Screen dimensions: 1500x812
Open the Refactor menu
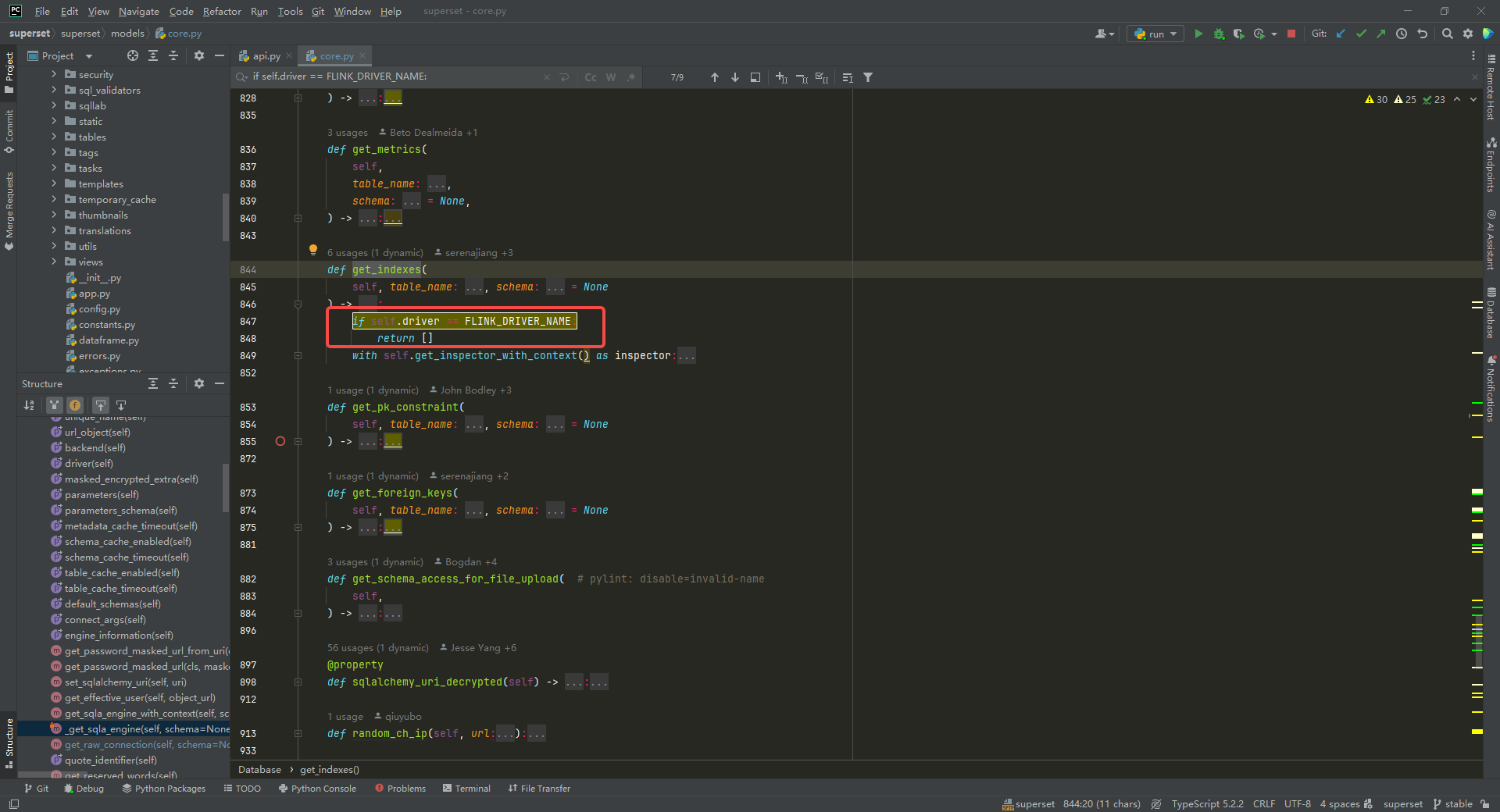point(222,11)
